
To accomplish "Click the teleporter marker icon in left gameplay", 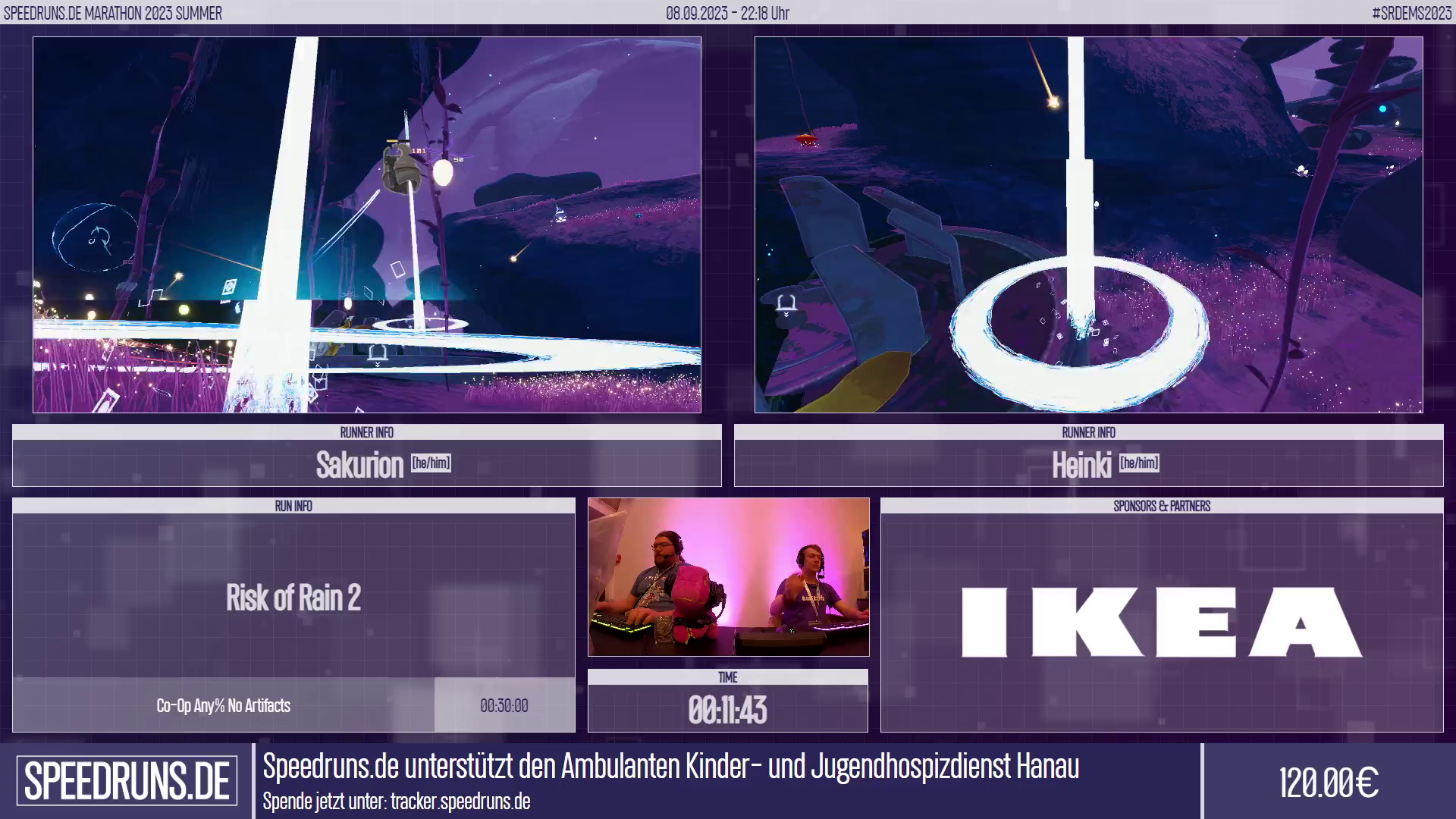I will click(x=377, y=353).
